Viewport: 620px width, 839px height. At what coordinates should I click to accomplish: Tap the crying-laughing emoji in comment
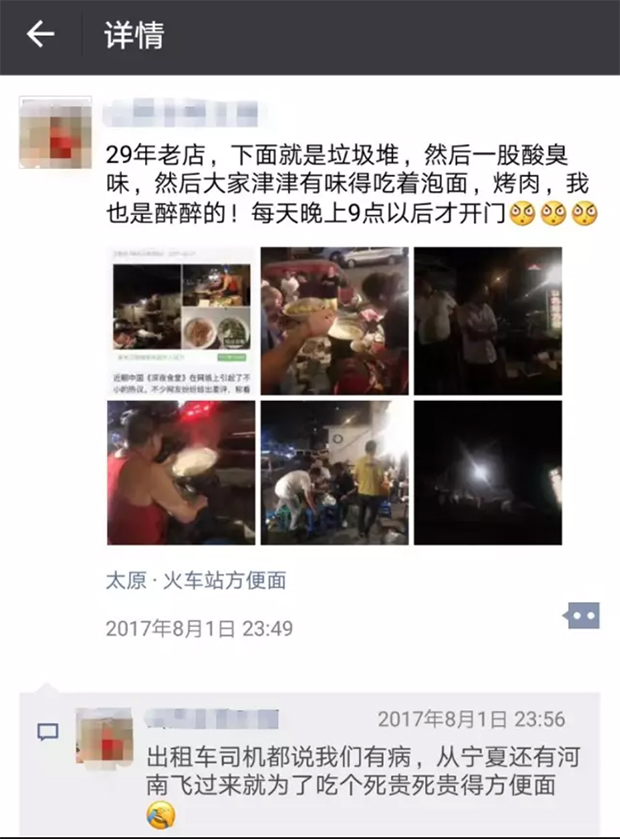pos(160,815)
